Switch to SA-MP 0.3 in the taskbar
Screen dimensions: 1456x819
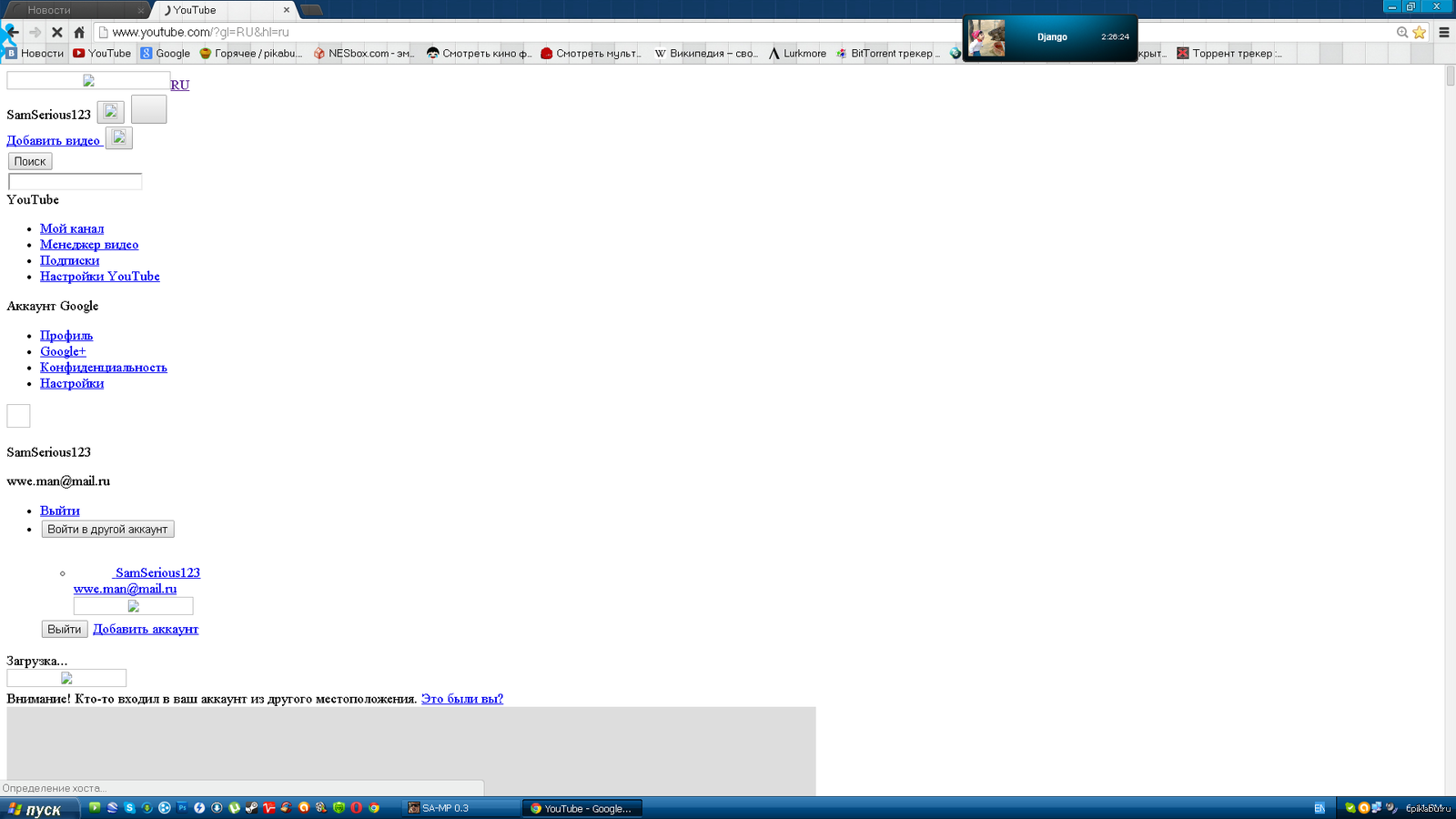[x=460, y=808]
